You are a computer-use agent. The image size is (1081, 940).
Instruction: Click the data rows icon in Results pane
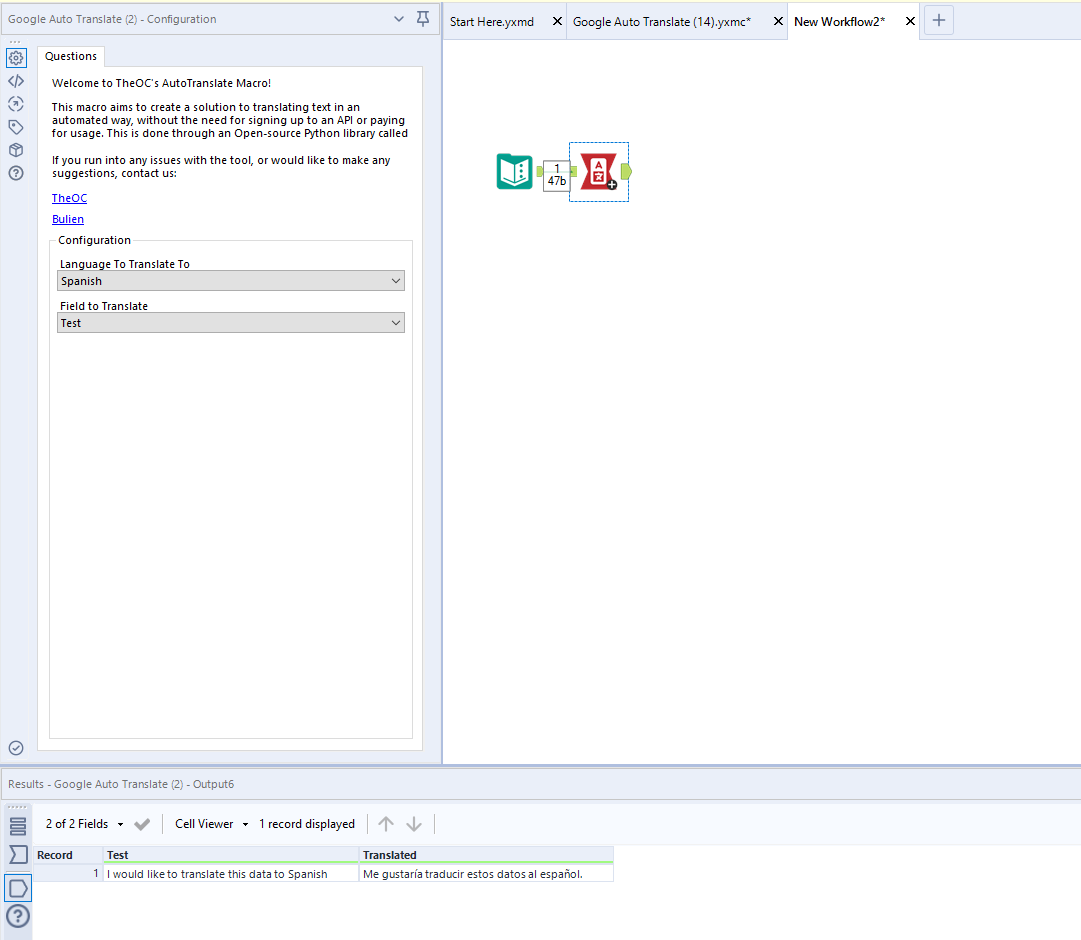16,826
